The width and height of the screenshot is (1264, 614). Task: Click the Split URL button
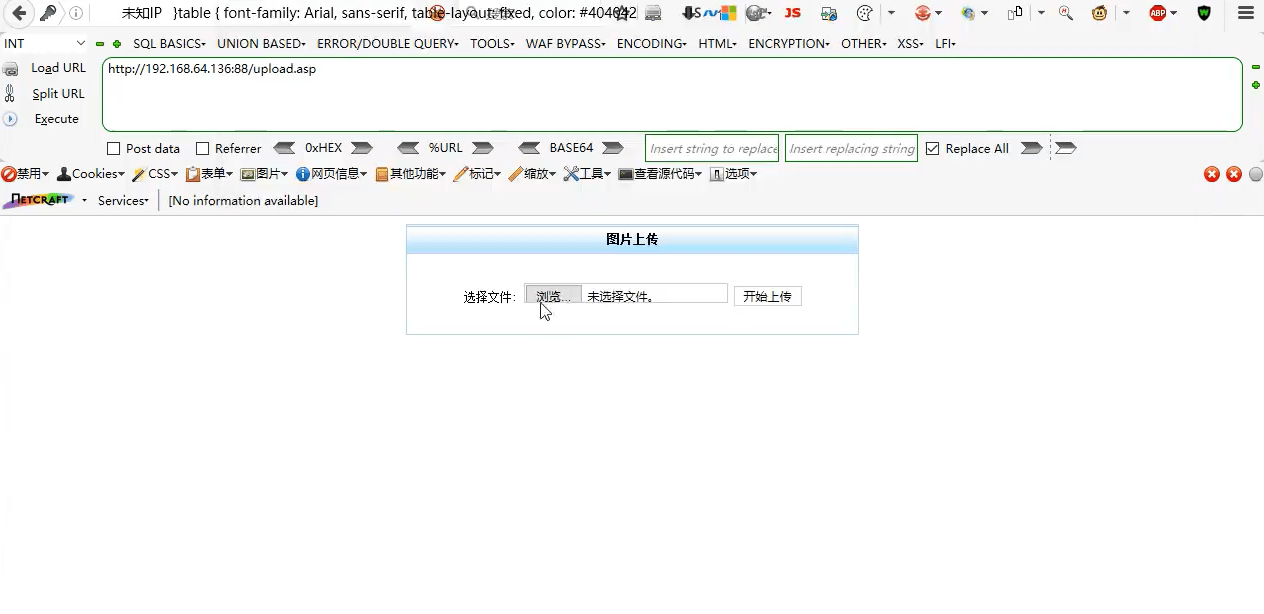(x=45, y=93)
